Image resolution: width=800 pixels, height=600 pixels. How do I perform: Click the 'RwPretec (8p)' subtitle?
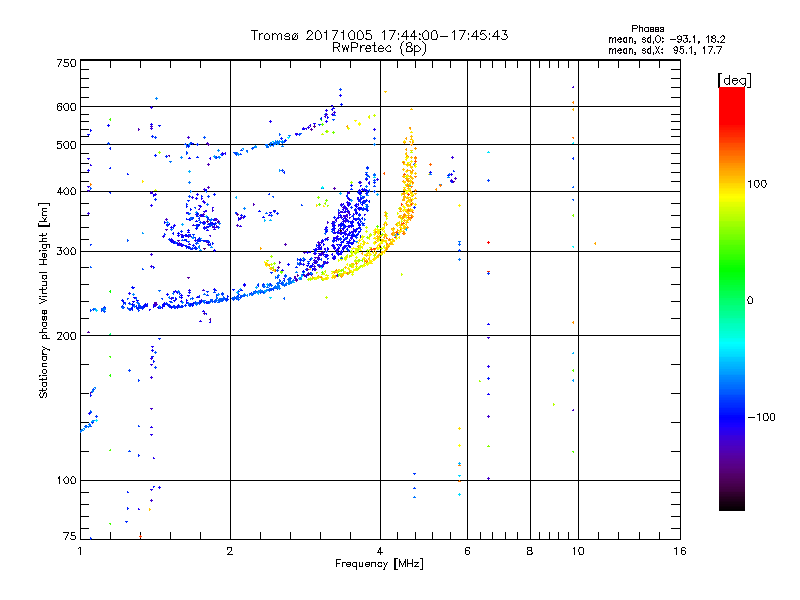(379, 48)
